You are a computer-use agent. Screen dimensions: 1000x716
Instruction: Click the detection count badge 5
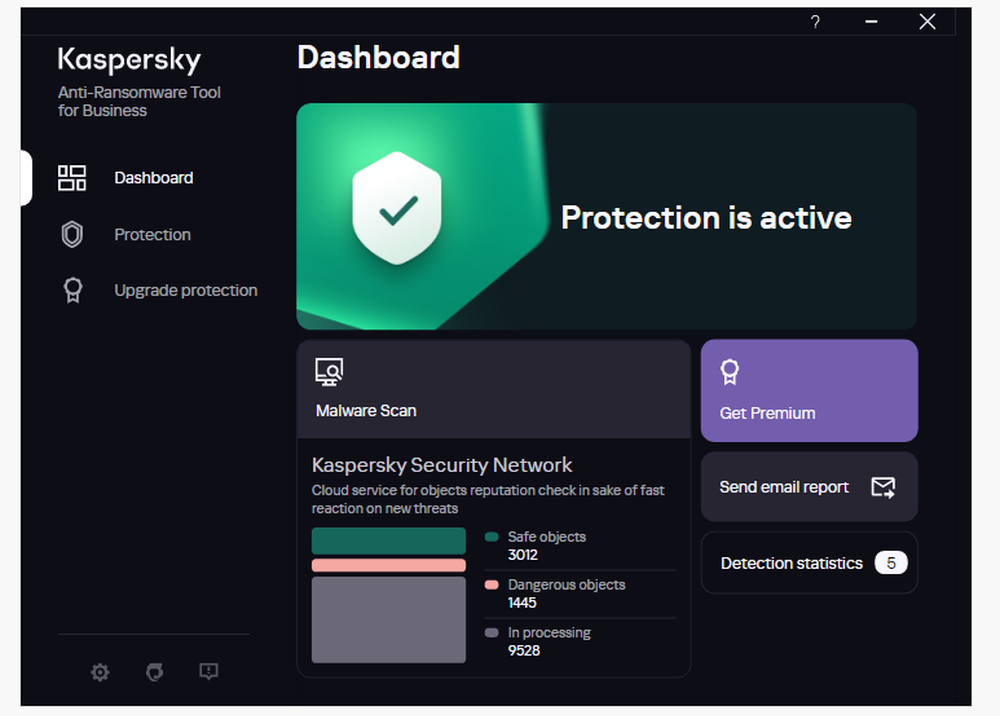pos(891,563)
